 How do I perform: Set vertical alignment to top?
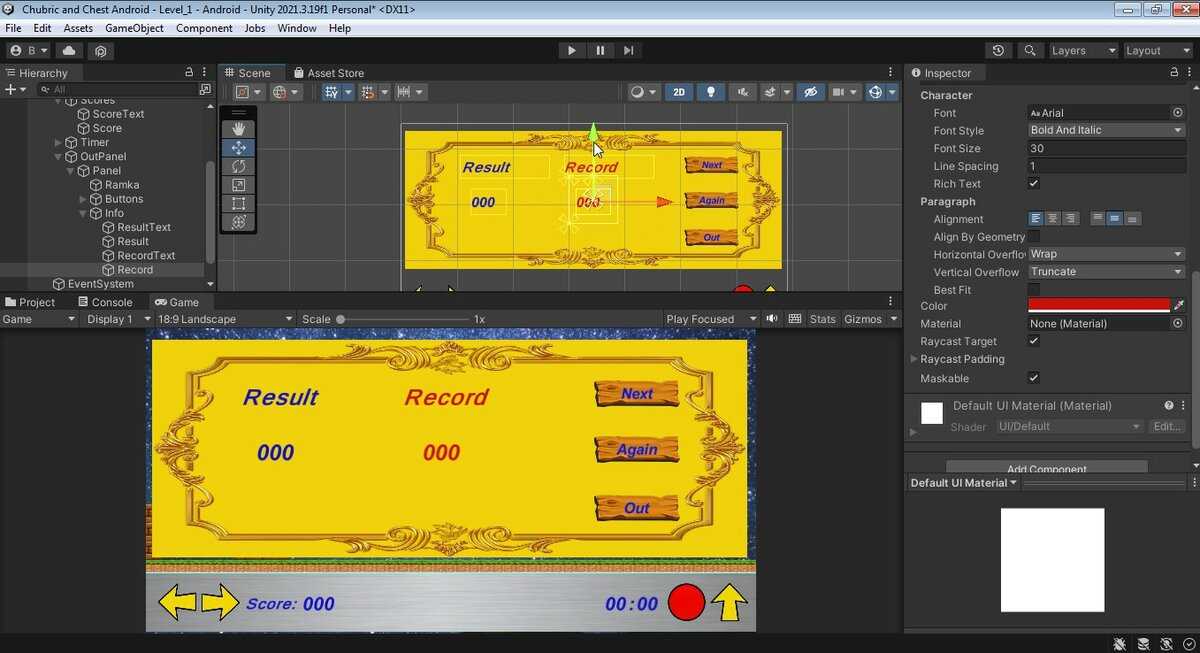pos(1097,219)
